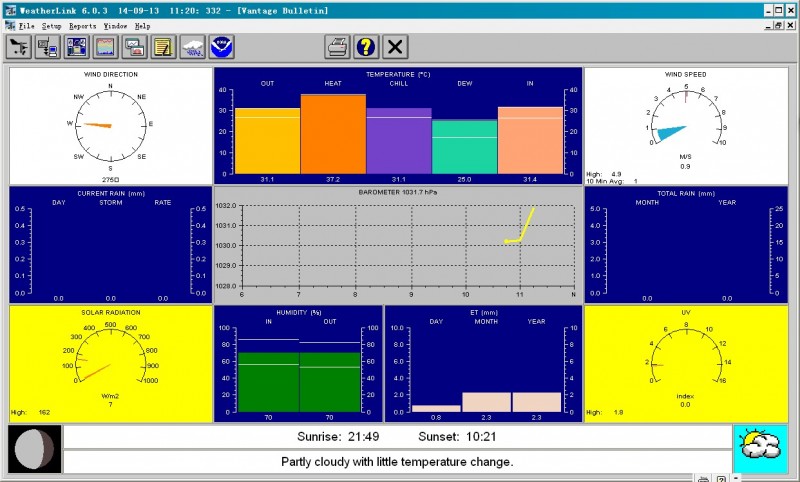Image resolution: width=800 pixels, height=482 pixels.
Task: Open the yellow notepad notes icon
Action: click(x=164, y=47)
